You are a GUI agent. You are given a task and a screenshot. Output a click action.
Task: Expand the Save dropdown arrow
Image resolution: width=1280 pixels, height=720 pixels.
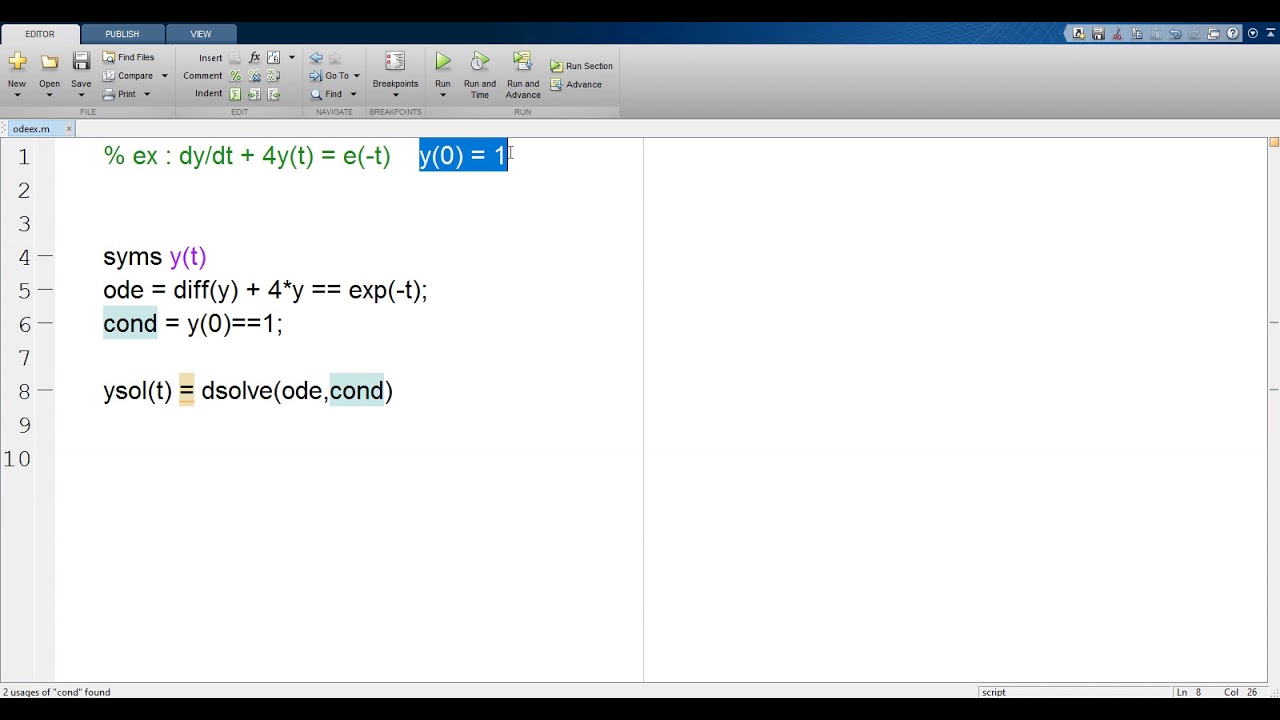pyautogui.click(x=81, y=95)
